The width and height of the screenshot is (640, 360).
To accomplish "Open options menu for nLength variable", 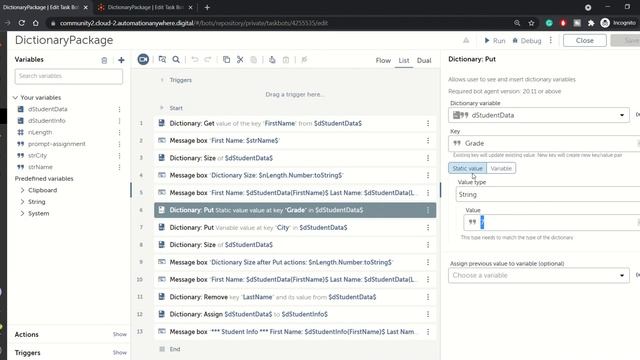I will [x=119, y=133].
